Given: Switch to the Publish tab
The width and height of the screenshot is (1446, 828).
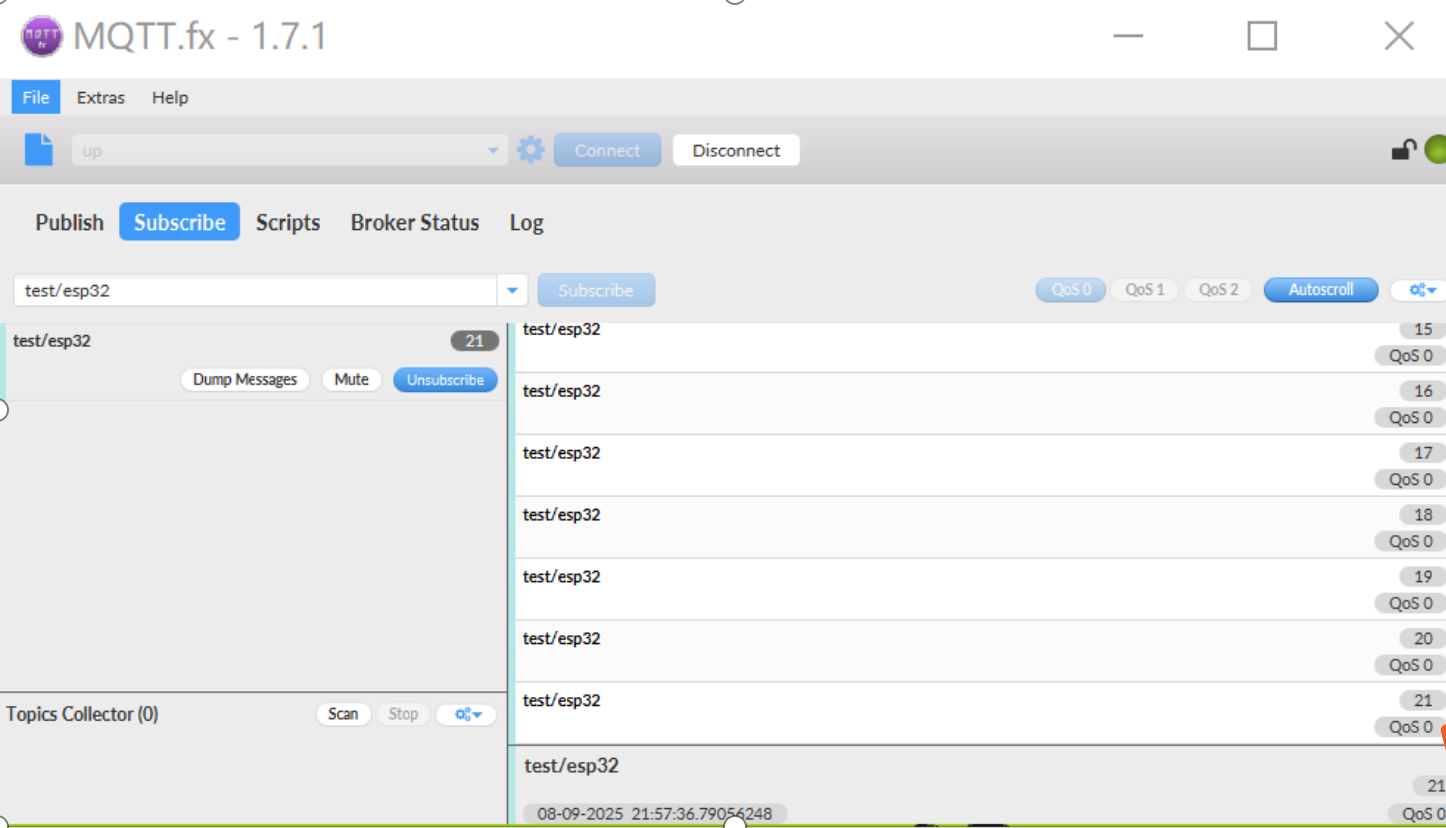Looking at the screenshot, I should click(69, 222).
